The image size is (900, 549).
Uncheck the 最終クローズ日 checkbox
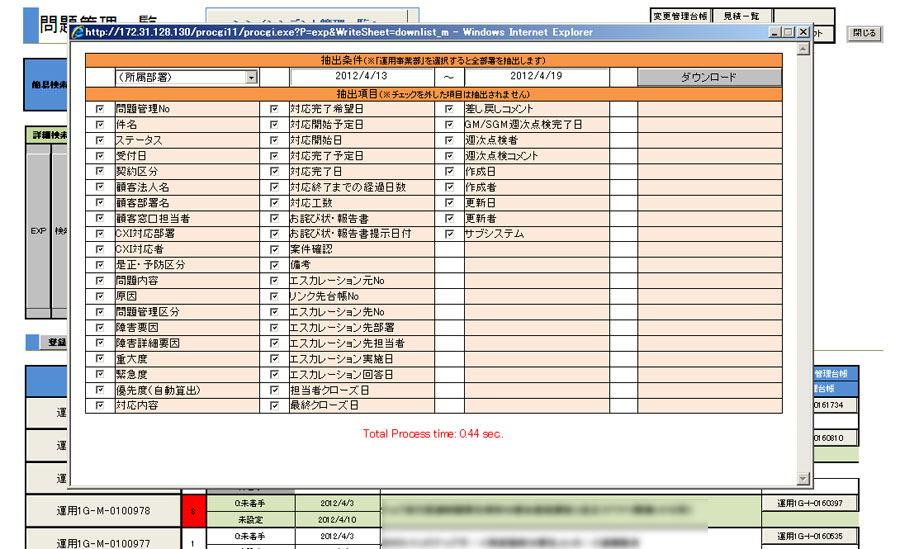[274, 405]
